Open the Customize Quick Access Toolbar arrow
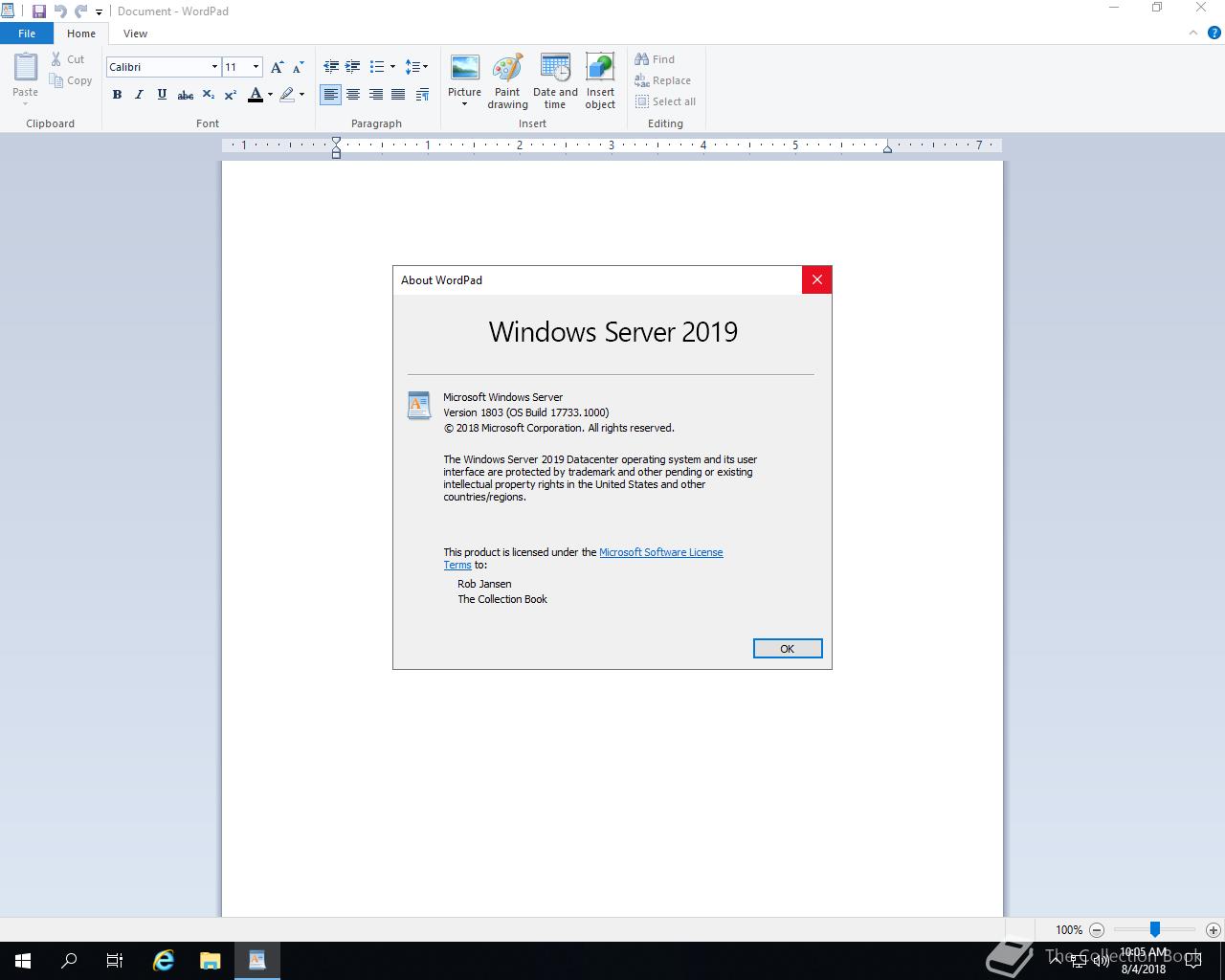This screenshot has width=1225, height=980. pyautogui.click(x=99, y=12)
